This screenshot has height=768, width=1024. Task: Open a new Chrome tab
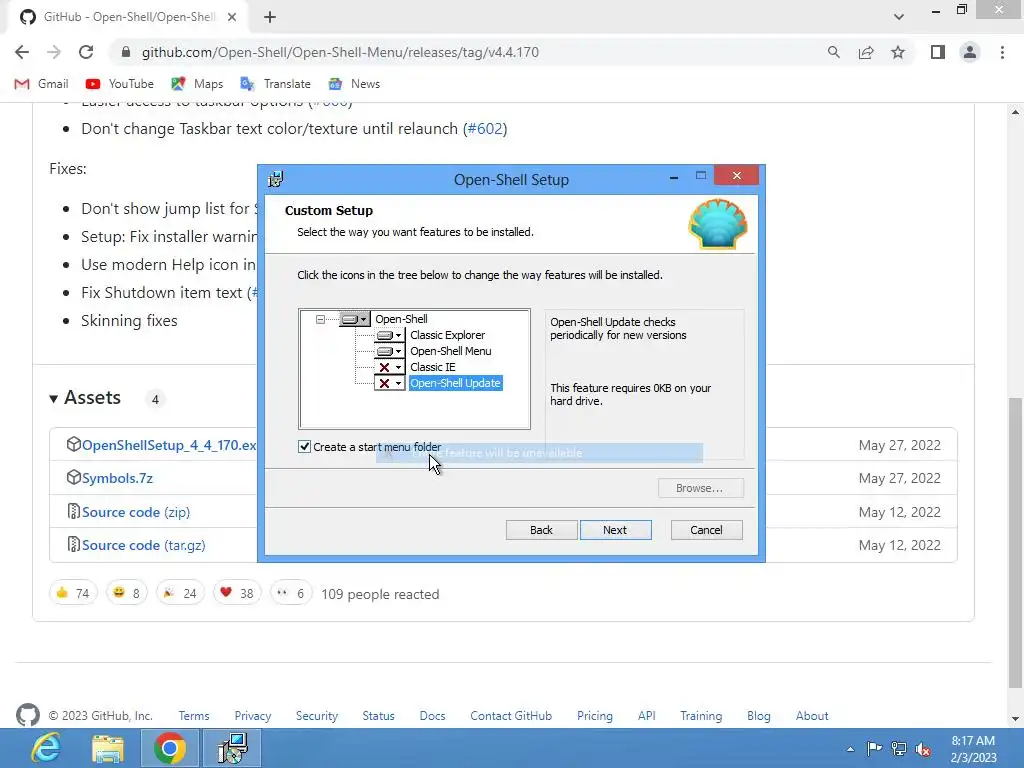point(270,18)
